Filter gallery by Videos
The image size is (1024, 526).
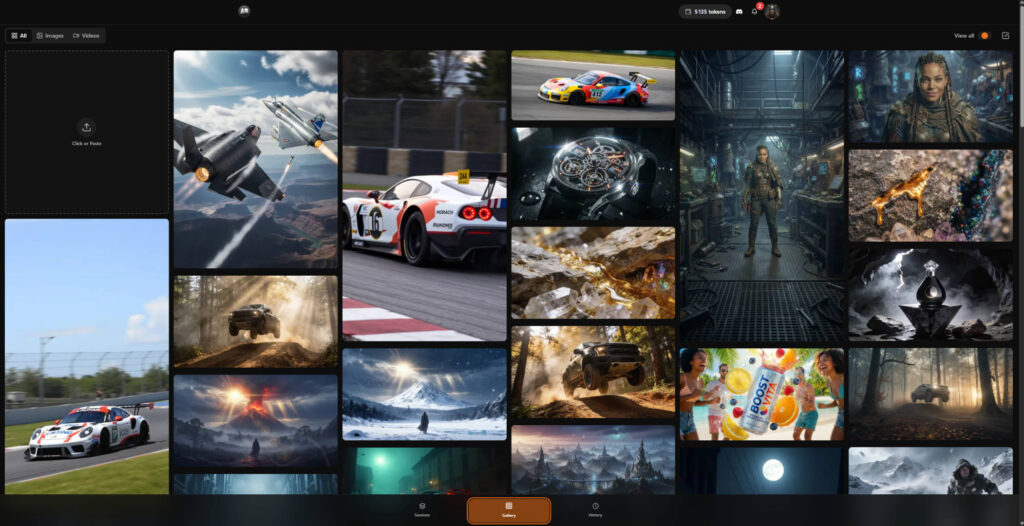[85, 35]
